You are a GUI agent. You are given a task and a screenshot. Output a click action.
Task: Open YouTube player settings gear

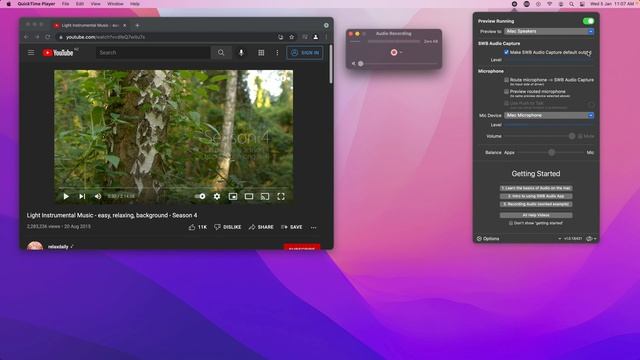pyautogui.click(x=217, y=196)
